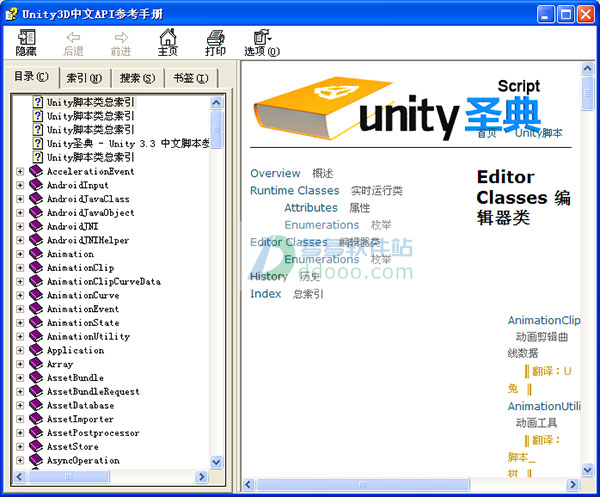The image size is (600, 497).
Task: Click the AnimationState book icon
Action: [x=36, y=323]
